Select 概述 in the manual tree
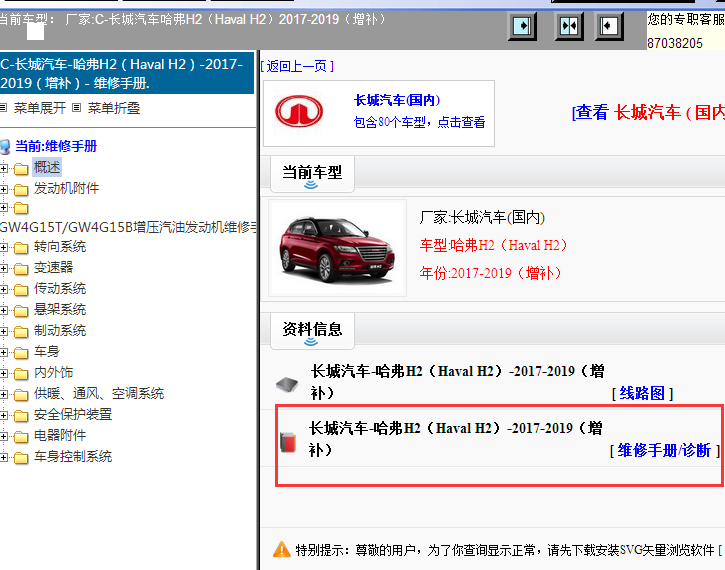The height and width of the screenshot is (570, 725). (x=47, y=167)
